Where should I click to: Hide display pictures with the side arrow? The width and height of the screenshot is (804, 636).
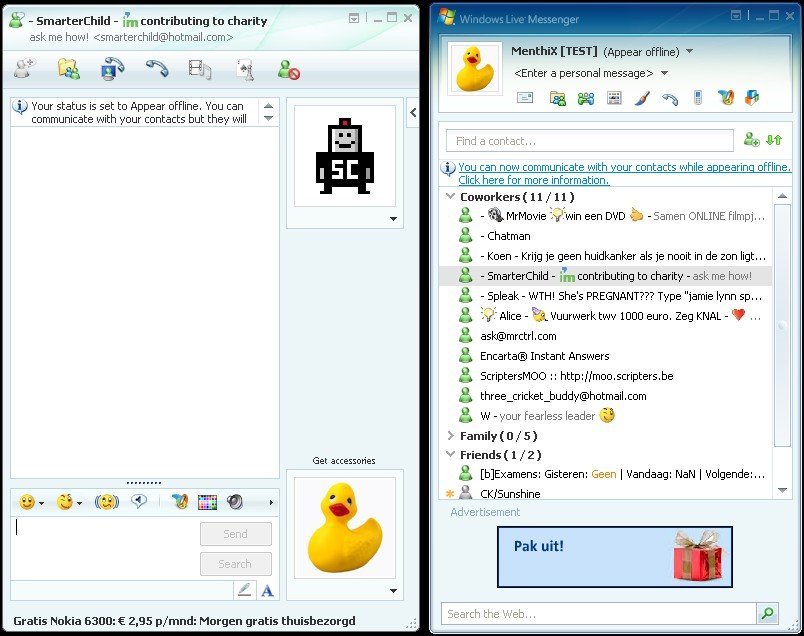coord(413,112)
